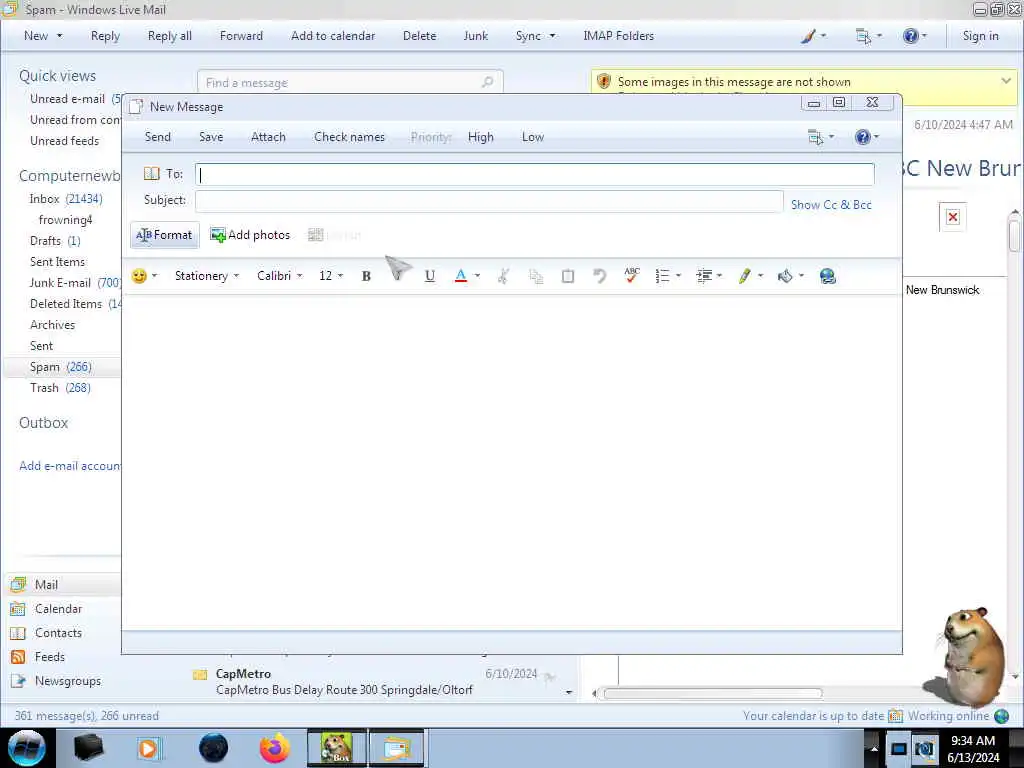Open the New dropdown arrow in main toolbar

pos(59,36)
